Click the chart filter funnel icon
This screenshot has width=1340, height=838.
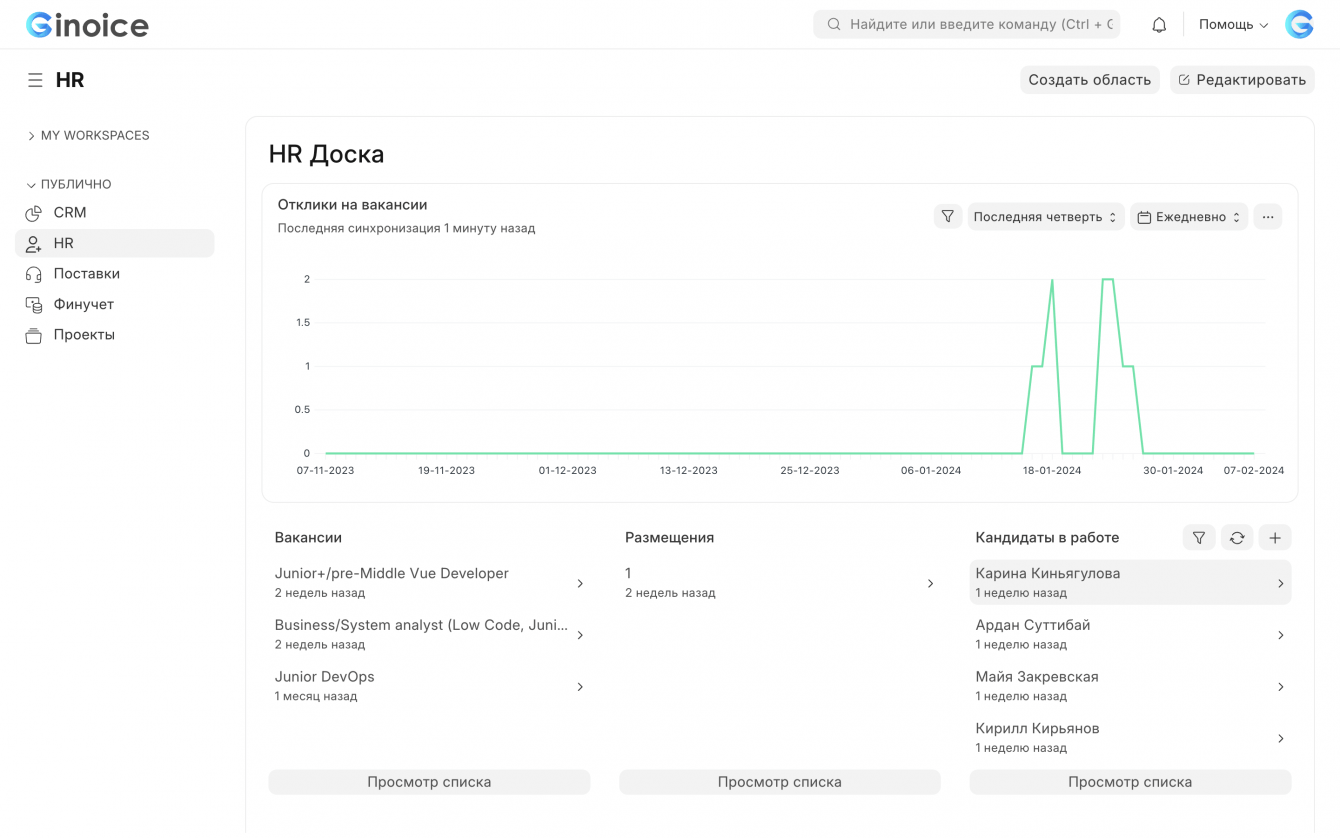[x=948, y=217]
